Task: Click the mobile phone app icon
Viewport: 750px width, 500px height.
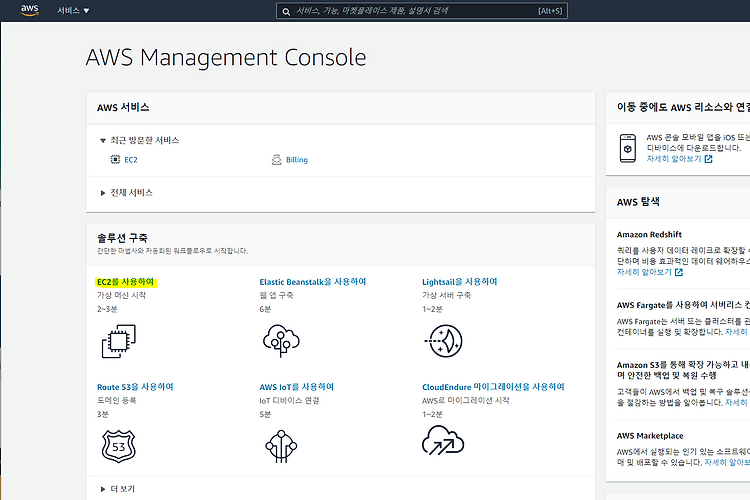Action: pos(628,148)
